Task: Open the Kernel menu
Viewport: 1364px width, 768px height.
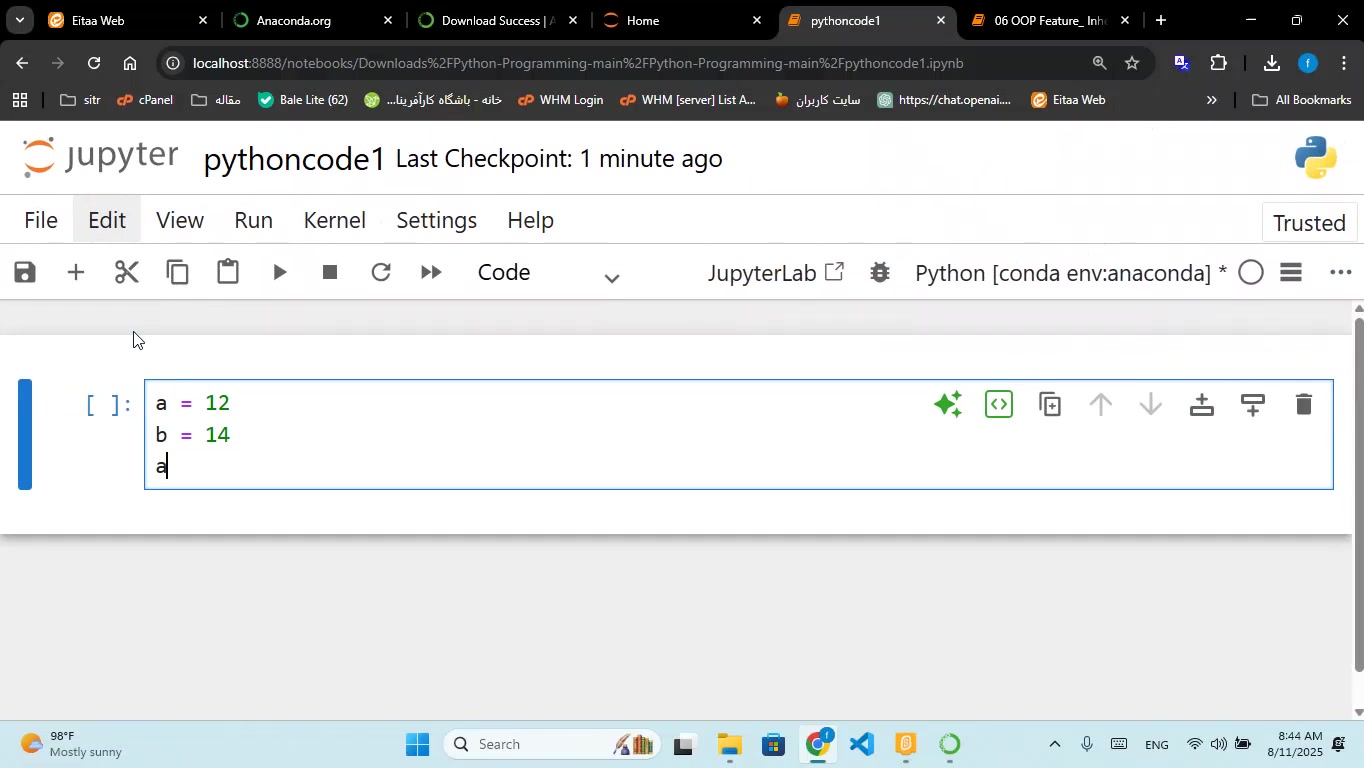Action: 334,220
